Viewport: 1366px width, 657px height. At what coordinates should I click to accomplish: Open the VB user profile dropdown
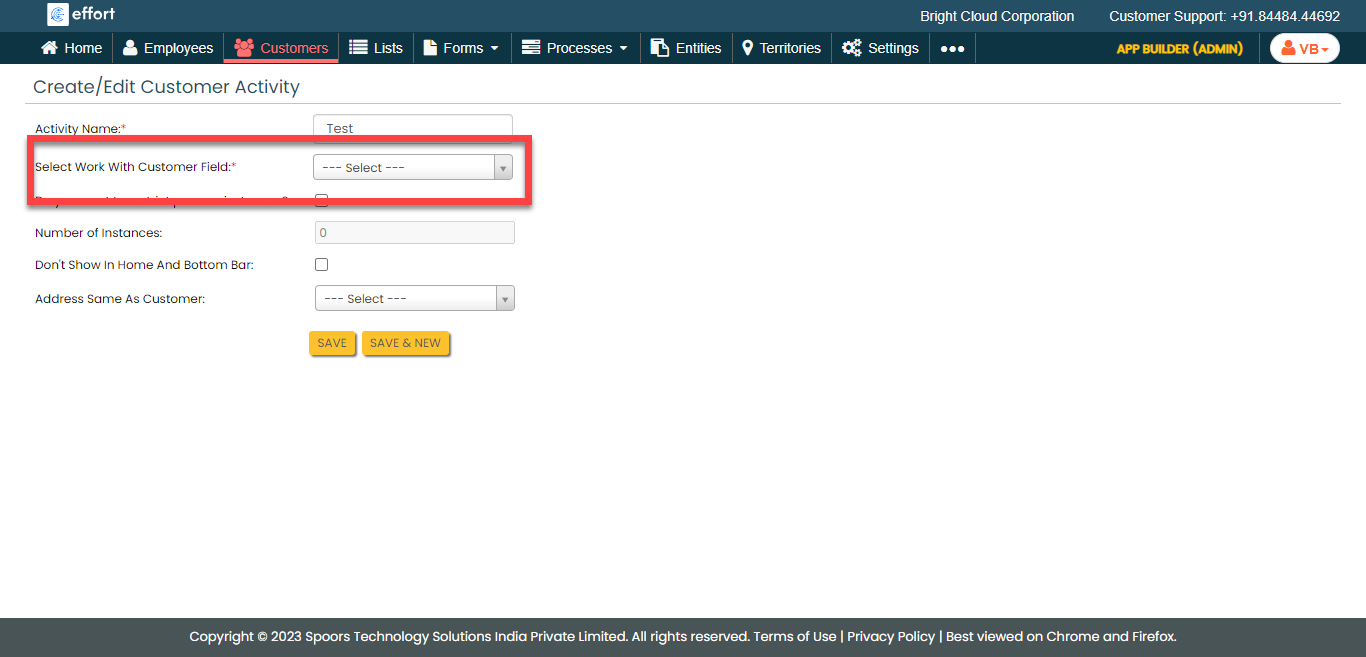[1304, 48]
